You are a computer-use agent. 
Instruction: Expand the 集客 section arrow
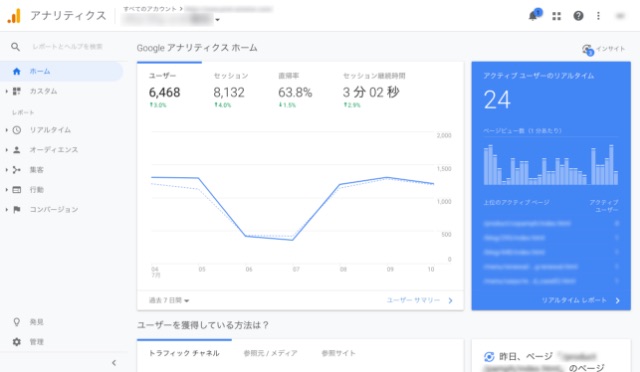[7, 170]
